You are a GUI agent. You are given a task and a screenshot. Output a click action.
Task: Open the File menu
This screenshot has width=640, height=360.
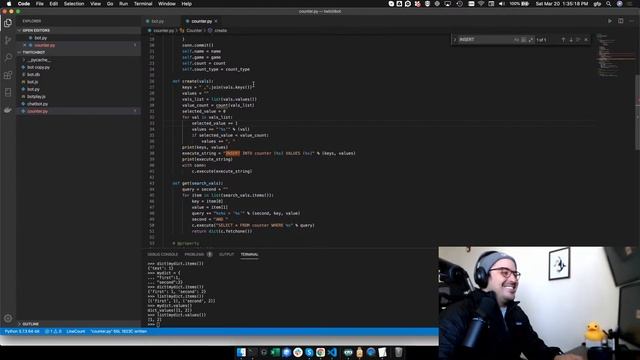point(40,4)
